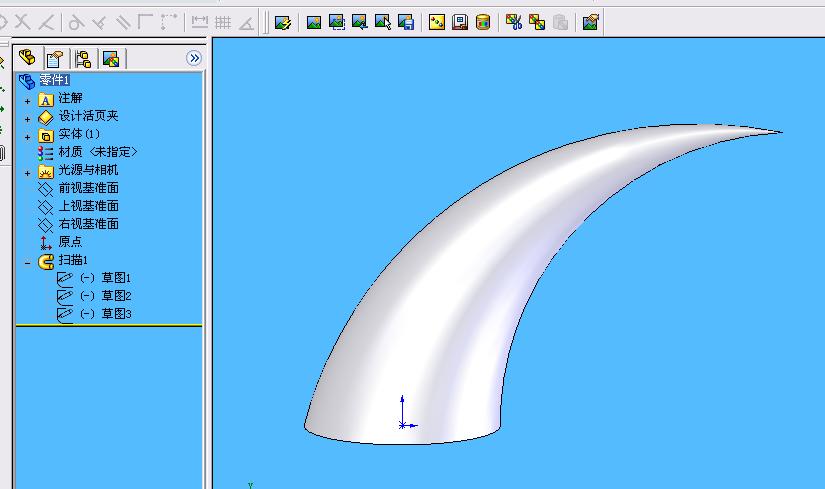825x489 pixels.
Task: Expand the panel with the double-arrow button
Action: click(194, 58)
